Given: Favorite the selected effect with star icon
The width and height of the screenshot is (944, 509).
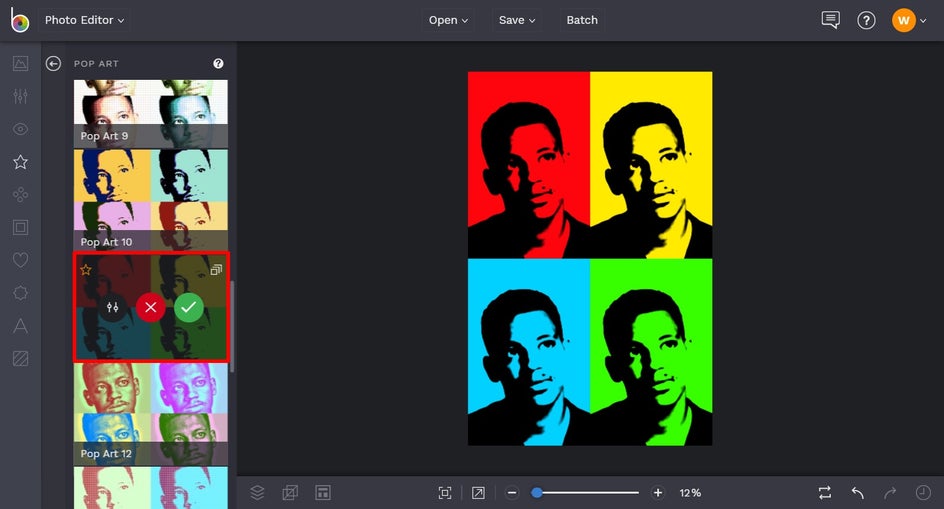Looking at the screenshot, I should click(x=85, y=269).
